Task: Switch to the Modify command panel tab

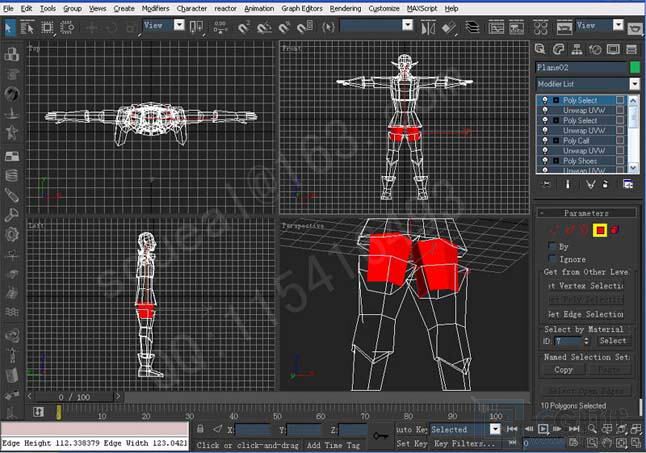Action: click(558, 49)
